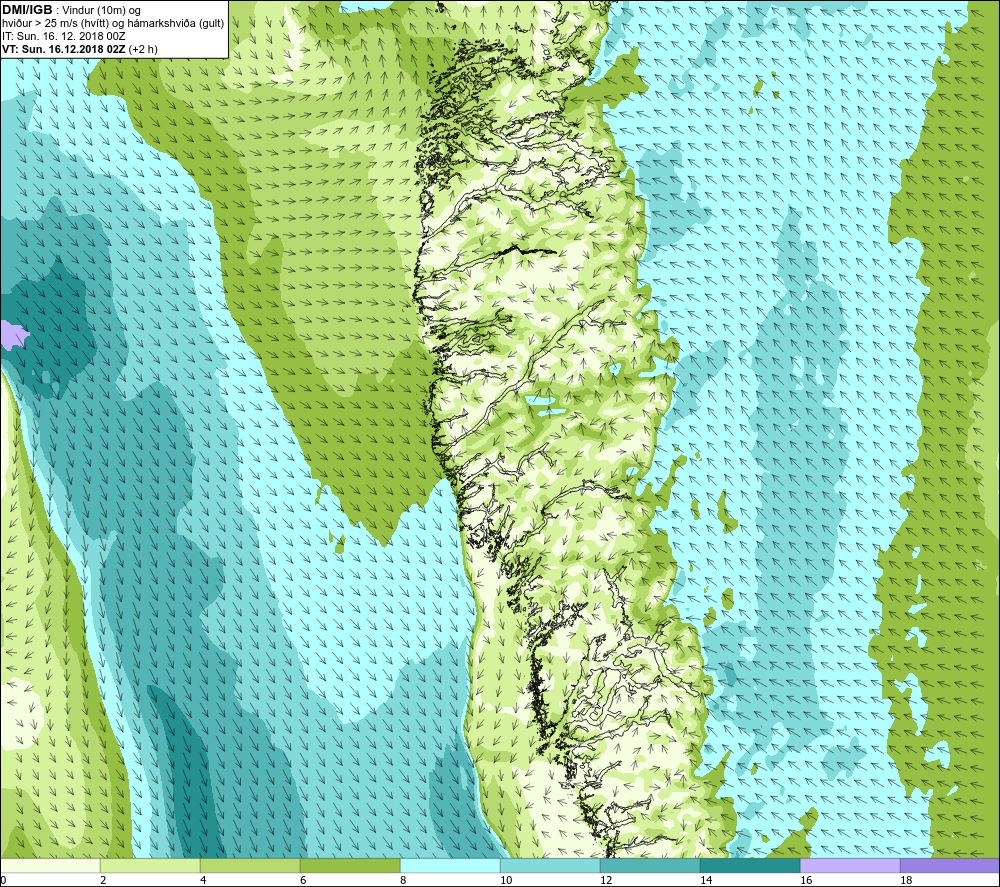Click the scale label '10'

[506, 881]
